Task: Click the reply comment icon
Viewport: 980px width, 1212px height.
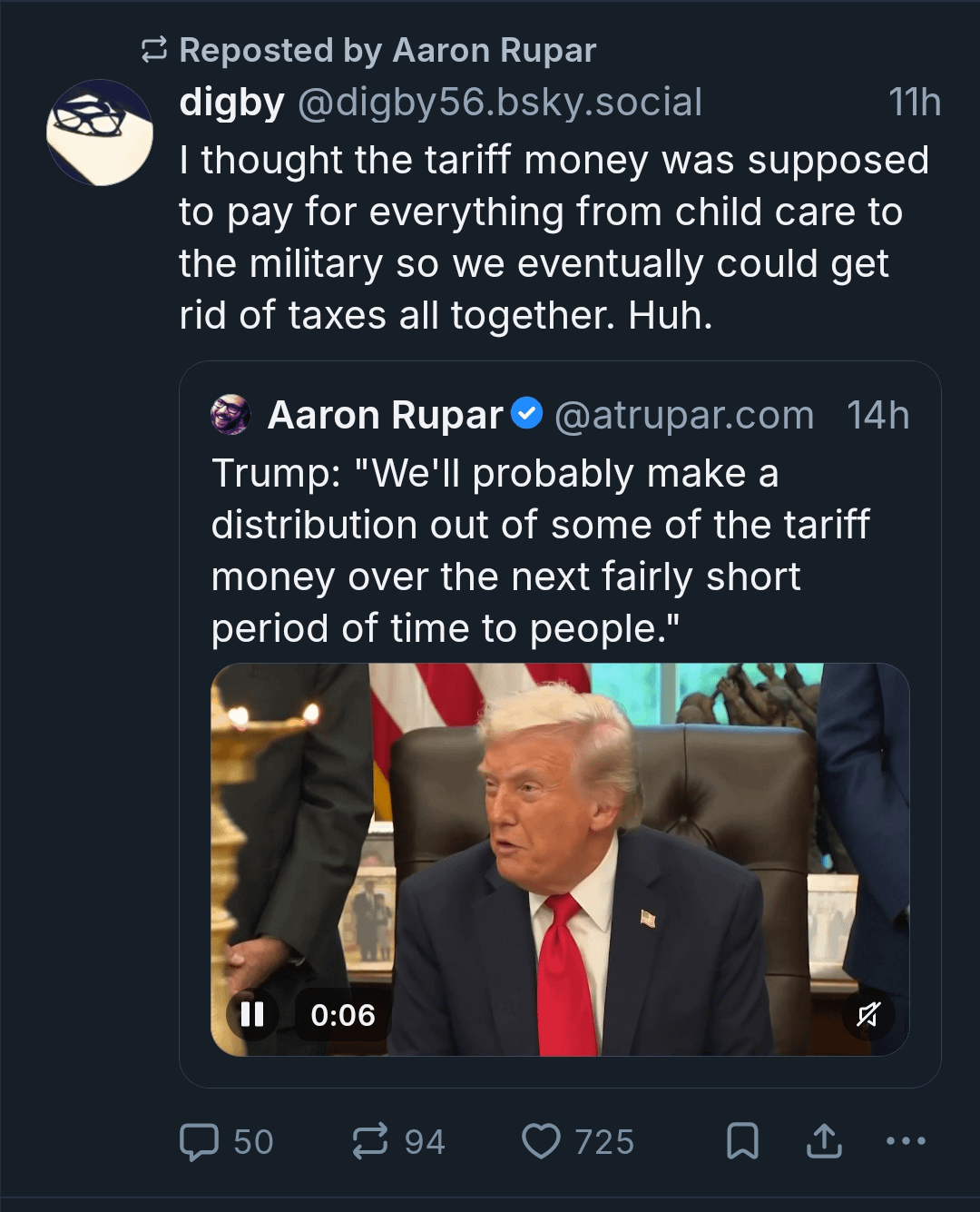Action: point(200,1141)
